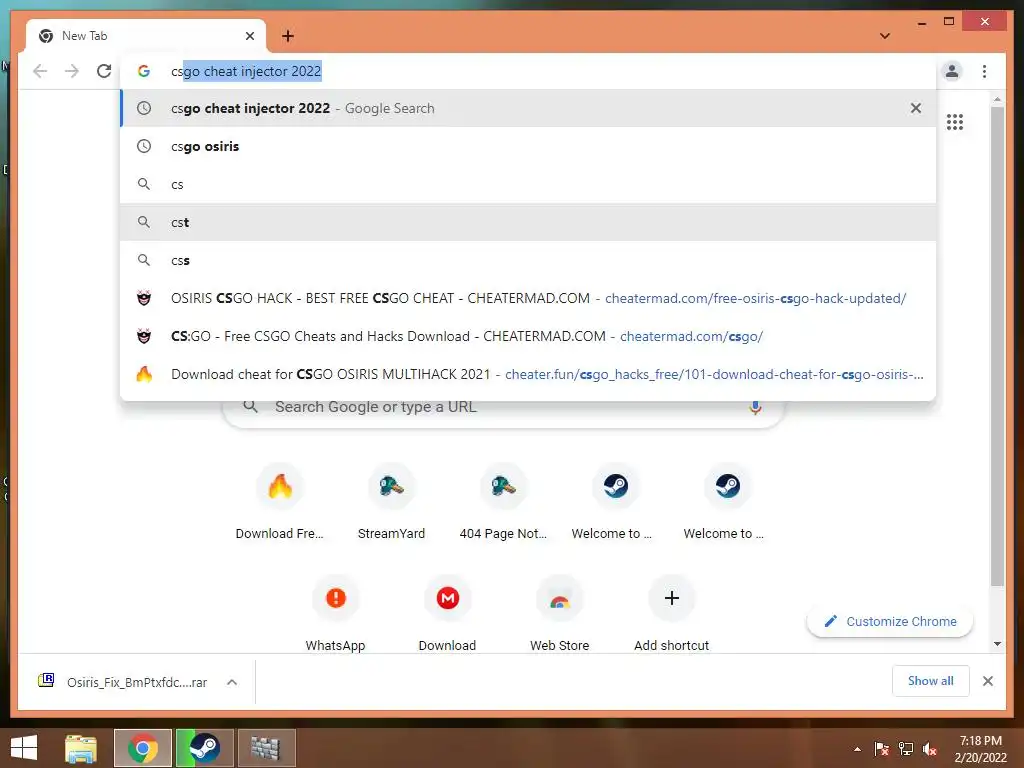Viewport: 1024px width, 768px height.
Task: Open CSGO OSIRIS MULTIHACK 2021 suggestion
Action: tap(528, 374)
